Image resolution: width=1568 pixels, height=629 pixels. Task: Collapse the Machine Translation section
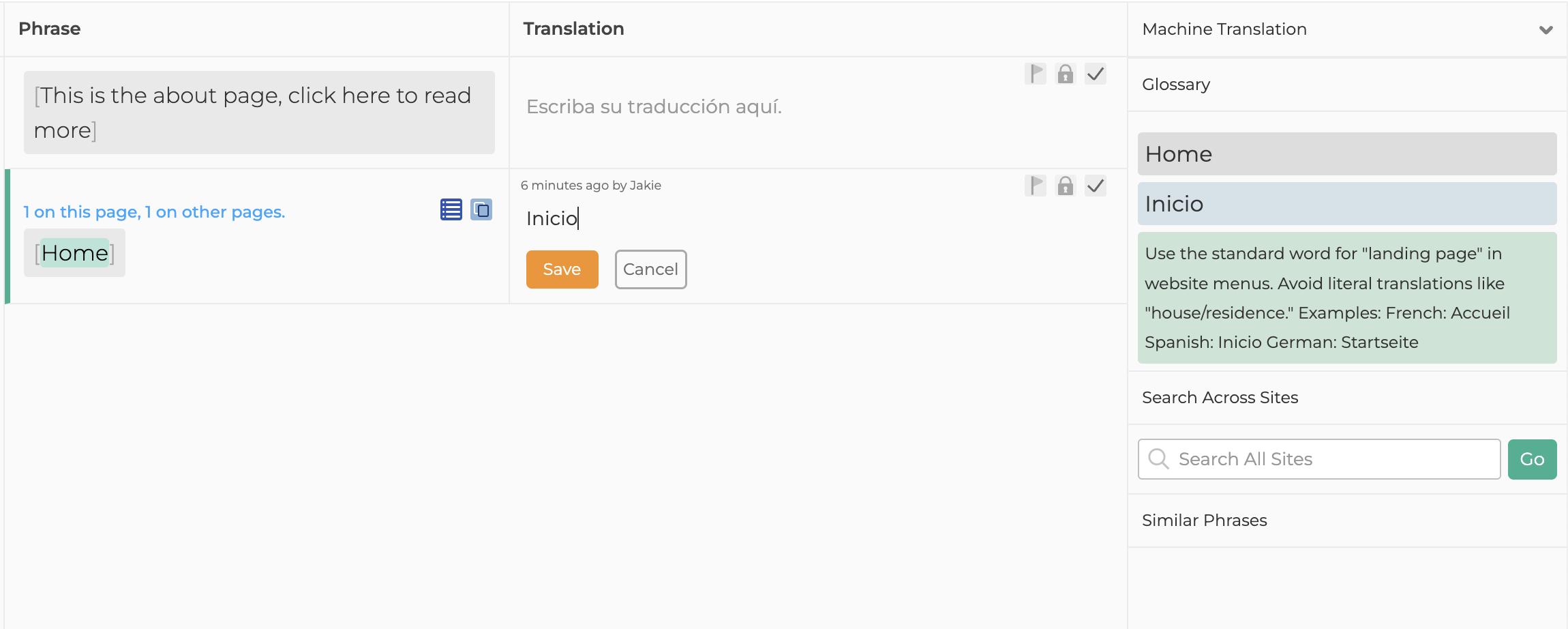pyautogui.click(x=1546, y=29)
